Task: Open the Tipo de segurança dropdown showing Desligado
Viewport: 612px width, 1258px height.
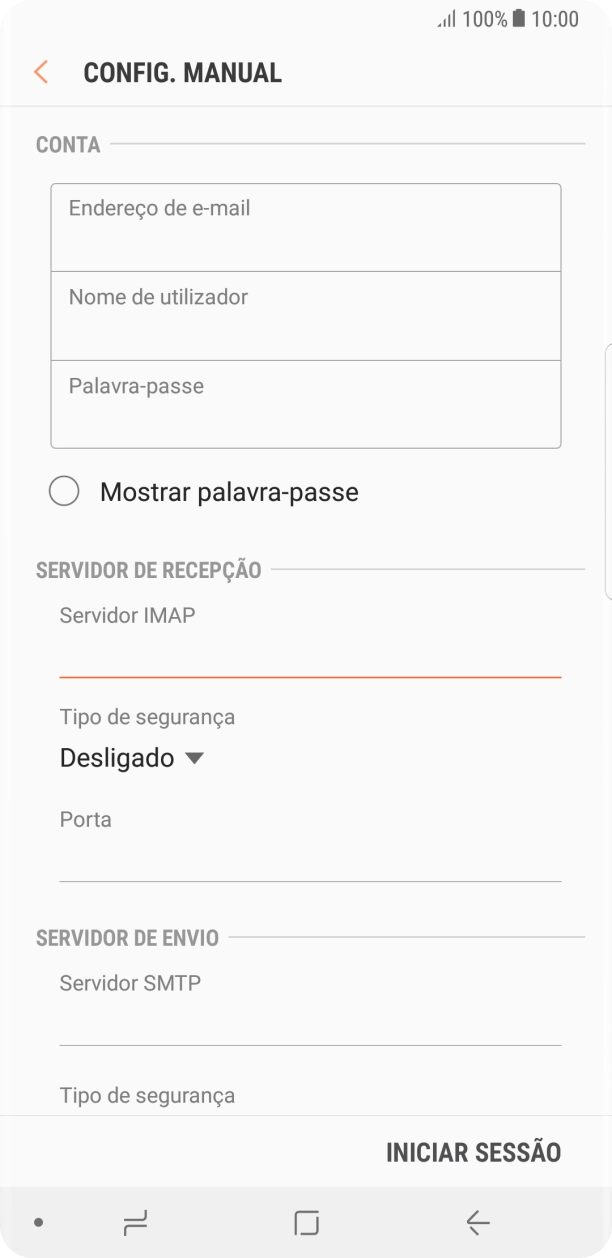Action: [x=132, y=757]
